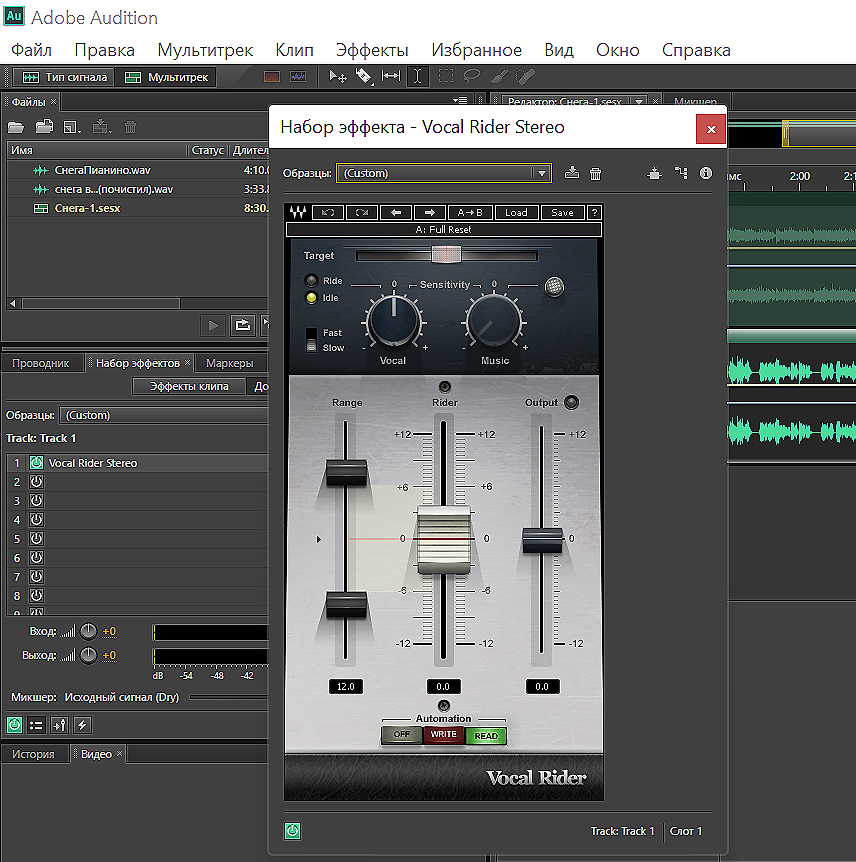
Task: Select the Razor tool in toolbar
Action: pyautogui.click(x=364, y=76)
